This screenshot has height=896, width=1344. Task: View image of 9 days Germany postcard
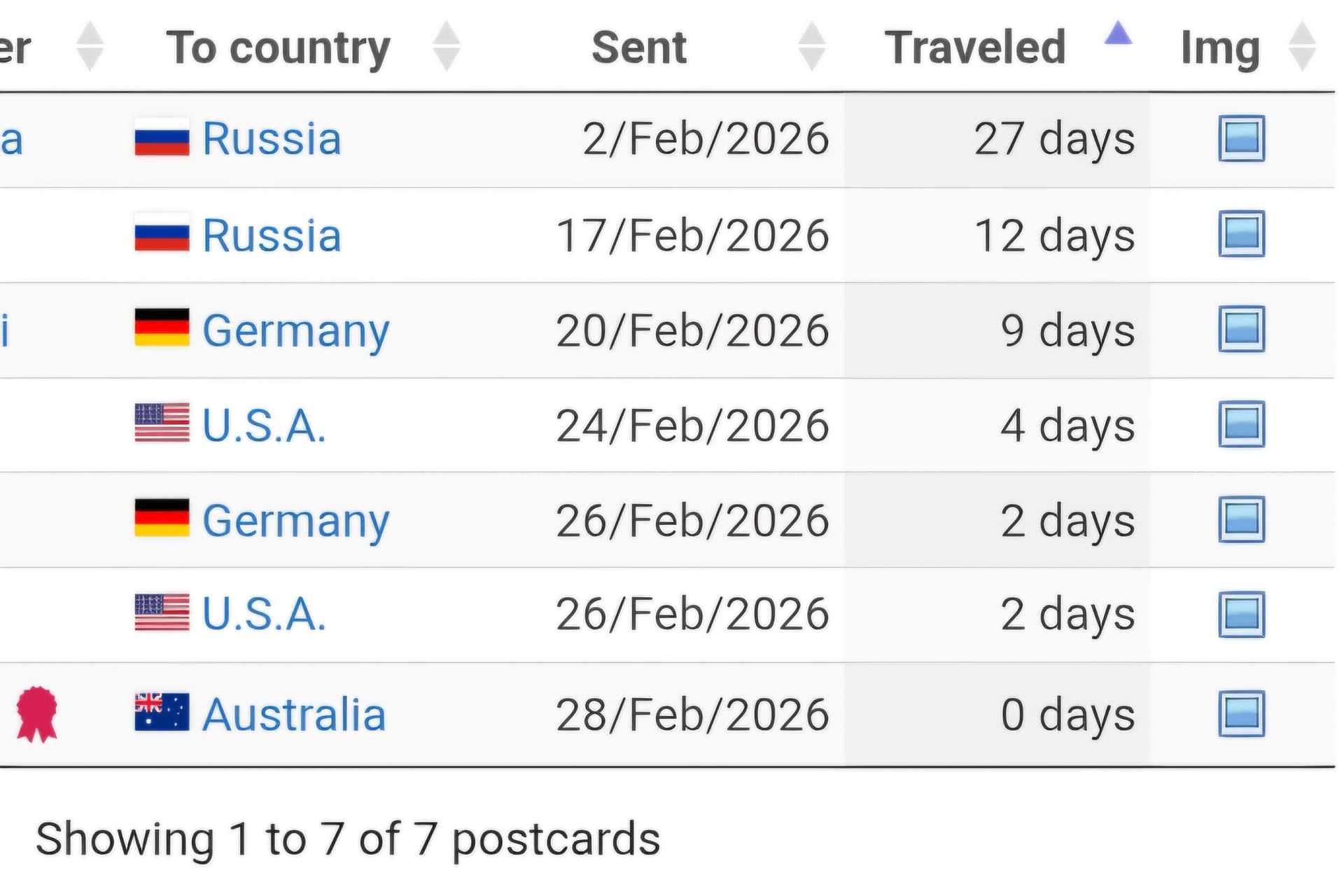point(1241,329)
